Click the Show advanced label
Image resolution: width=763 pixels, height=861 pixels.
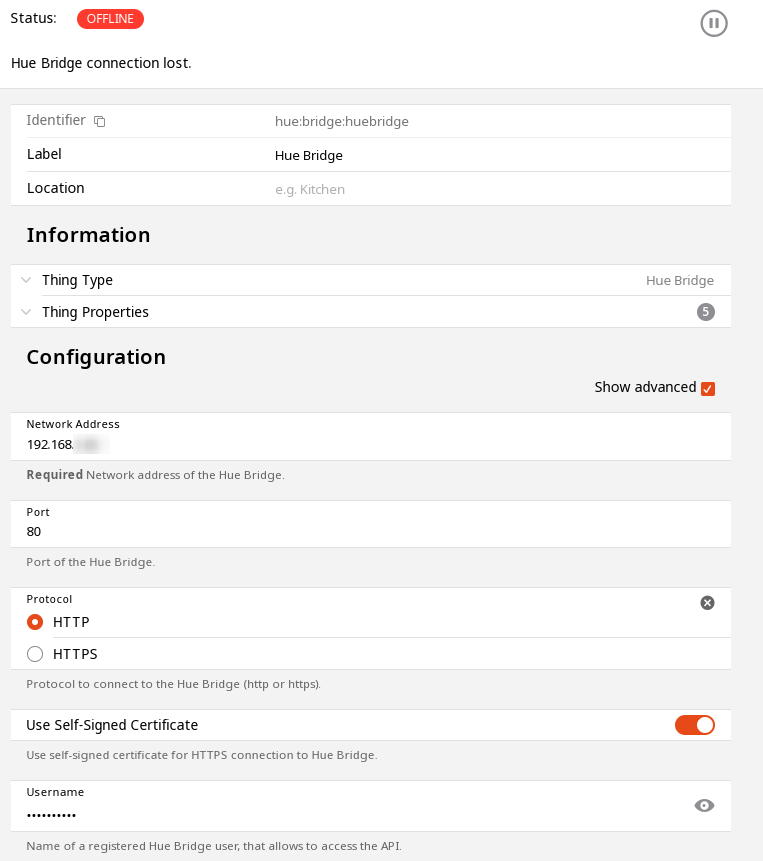point(645,387)
